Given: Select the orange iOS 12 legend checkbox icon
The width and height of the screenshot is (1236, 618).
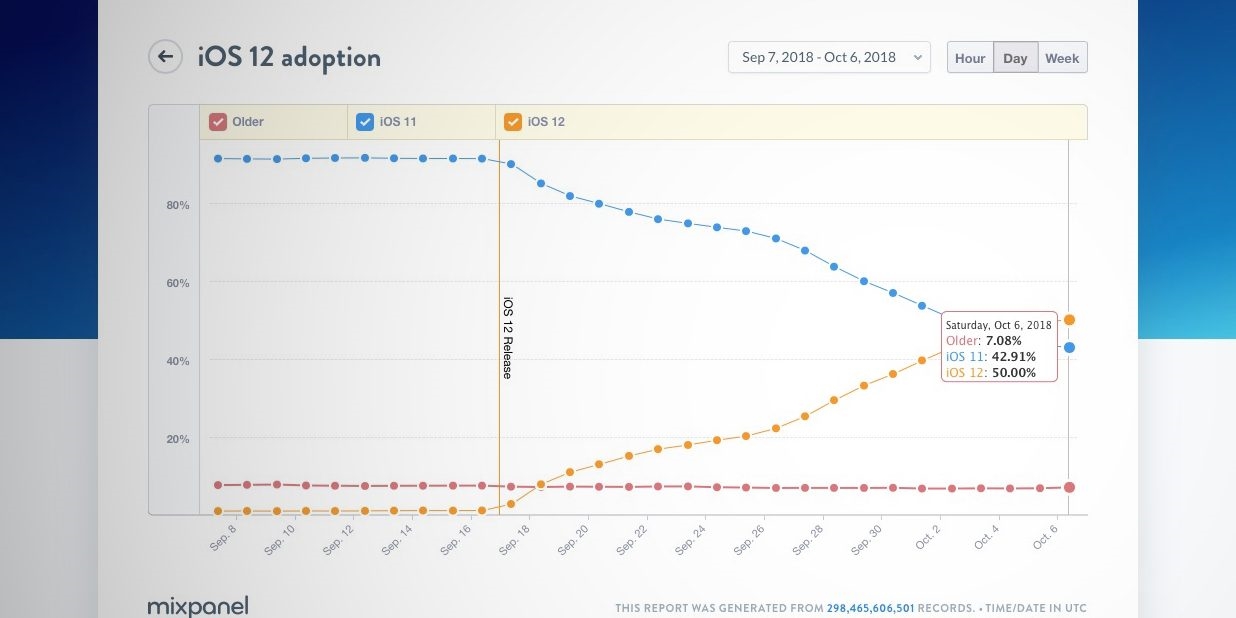Looking at the screenshot, I should 513,121.
